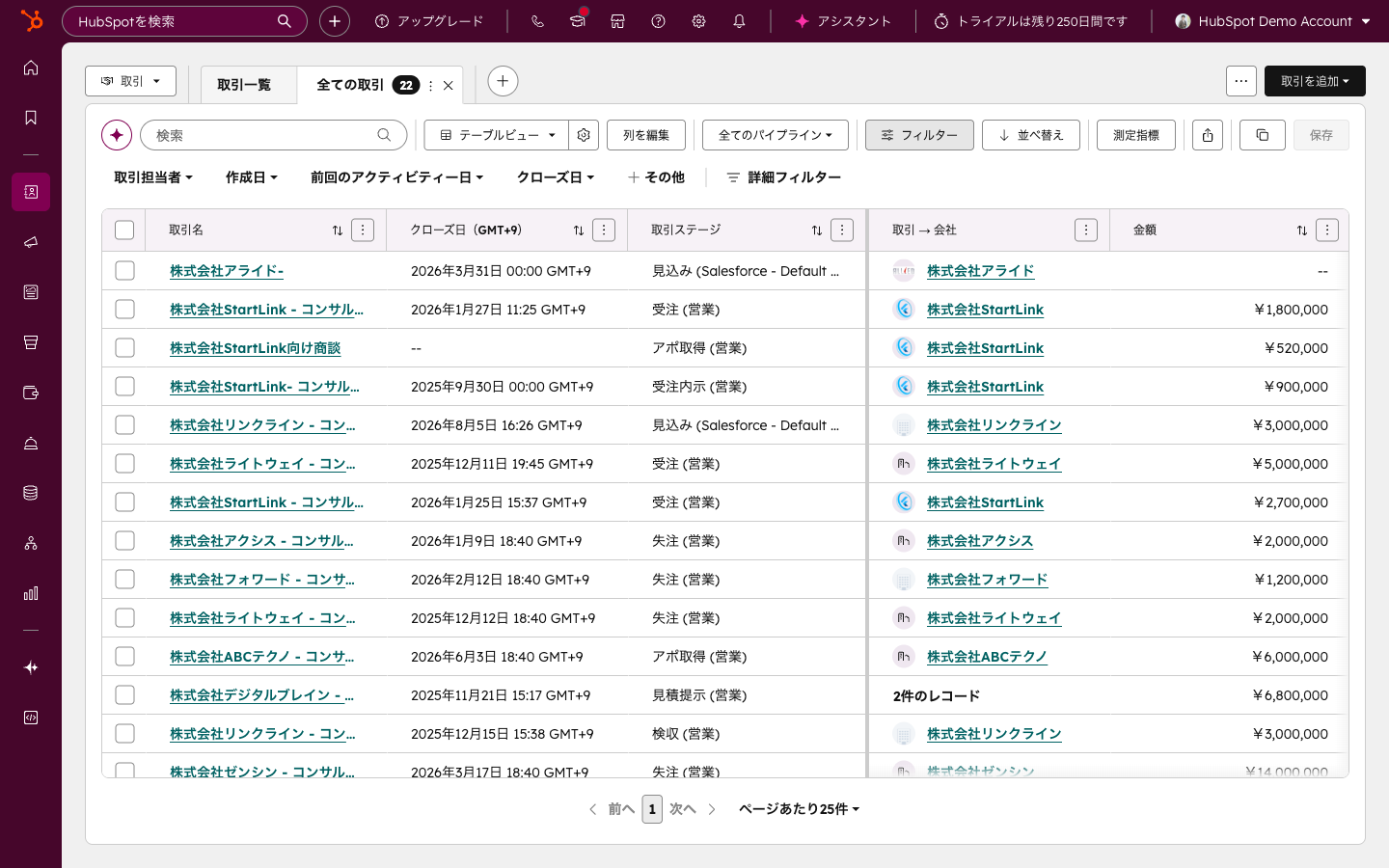Open the 取引担当者 filter dropdown

pos(153,177)
